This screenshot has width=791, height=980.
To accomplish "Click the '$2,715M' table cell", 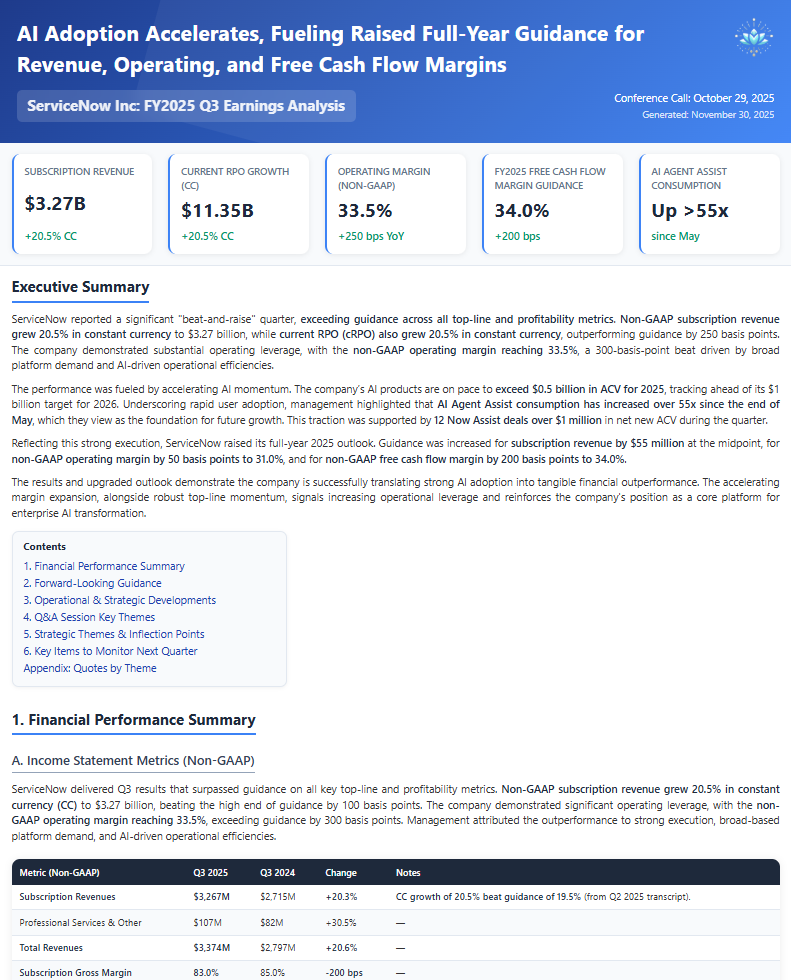I will pyautogui.click(x=278, y=897).
